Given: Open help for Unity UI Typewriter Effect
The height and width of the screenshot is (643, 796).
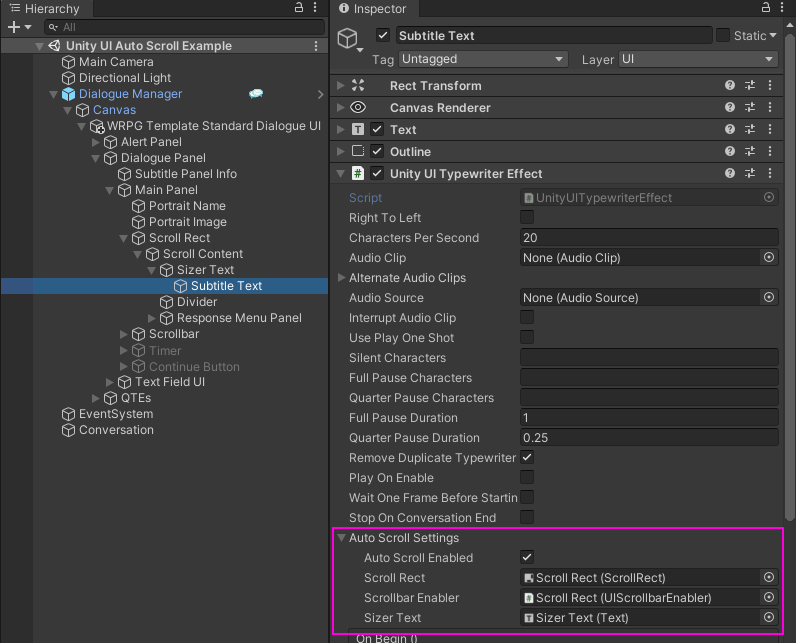Looking at the screenshot, I should [729, 174].
